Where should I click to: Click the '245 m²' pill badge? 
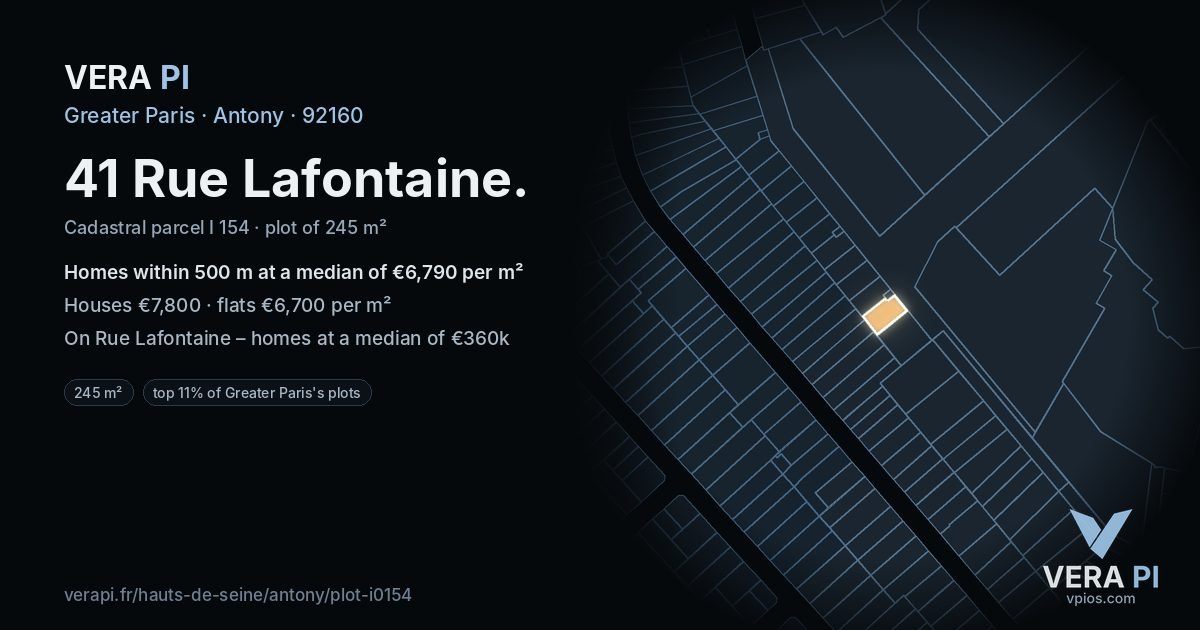coord(98,393)
